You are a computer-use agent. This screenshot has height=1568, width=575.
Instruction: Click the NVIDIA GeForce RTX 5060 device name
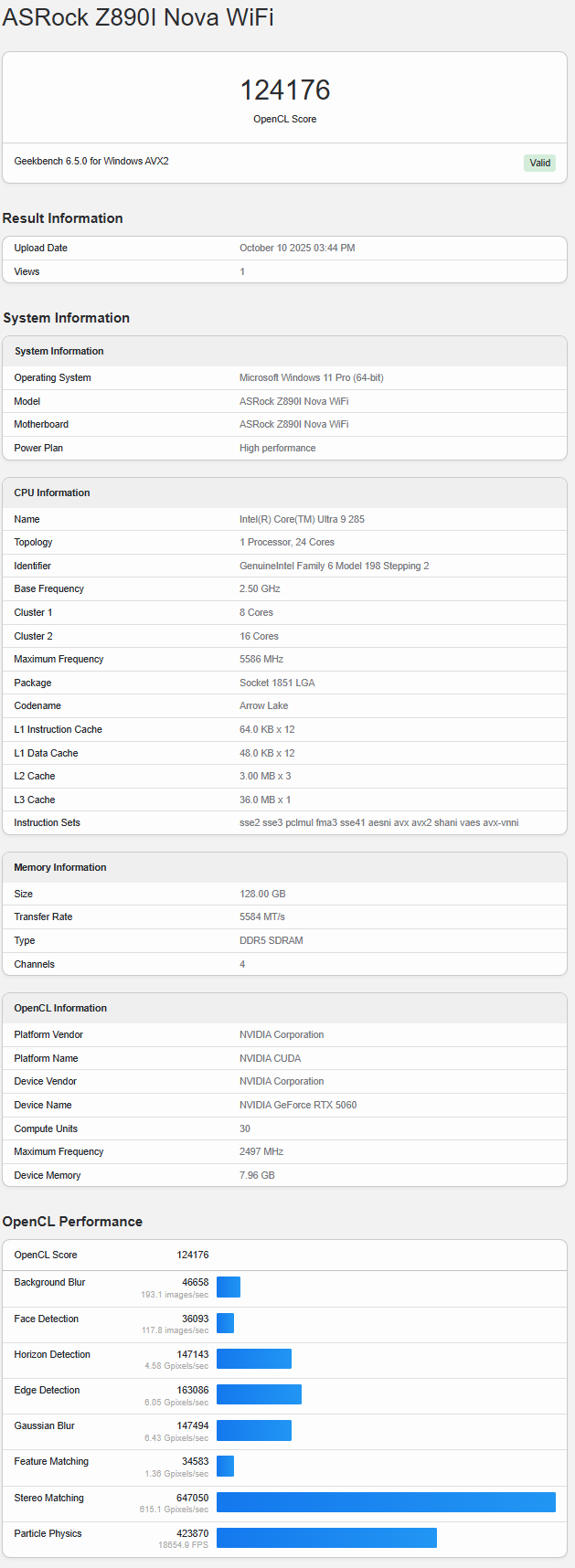pos(298,1105)
